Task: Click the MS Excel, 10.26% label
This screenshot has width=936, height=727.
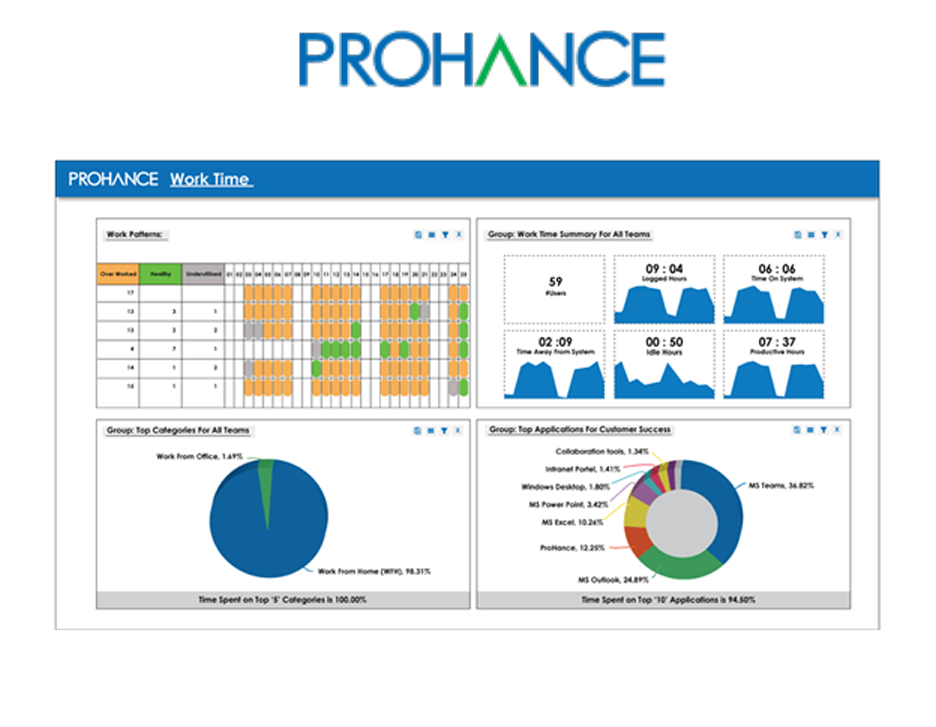Action: (572, 522)
